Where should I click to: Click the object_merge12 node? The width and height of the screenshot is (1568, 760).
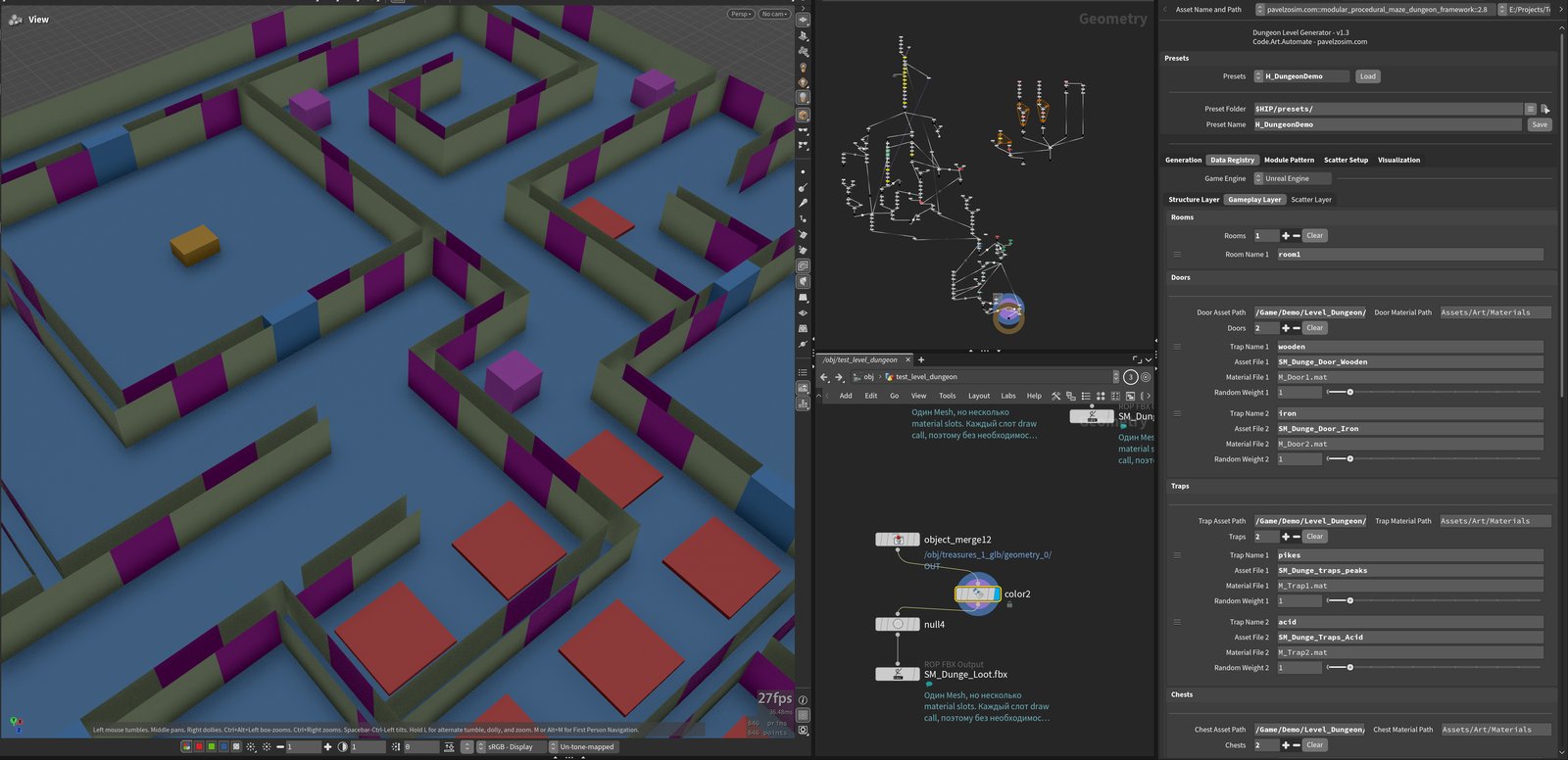pos(897,540)
